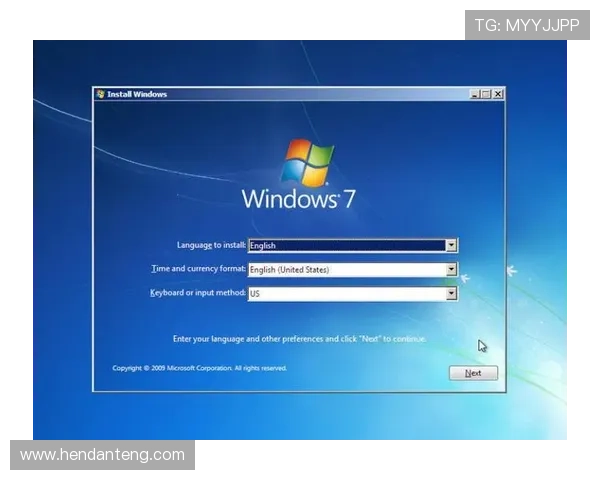Viewport: 600px width, 480px height.
Task: Click the Windows 7 flag logo
Action: [x=307, y=162]
